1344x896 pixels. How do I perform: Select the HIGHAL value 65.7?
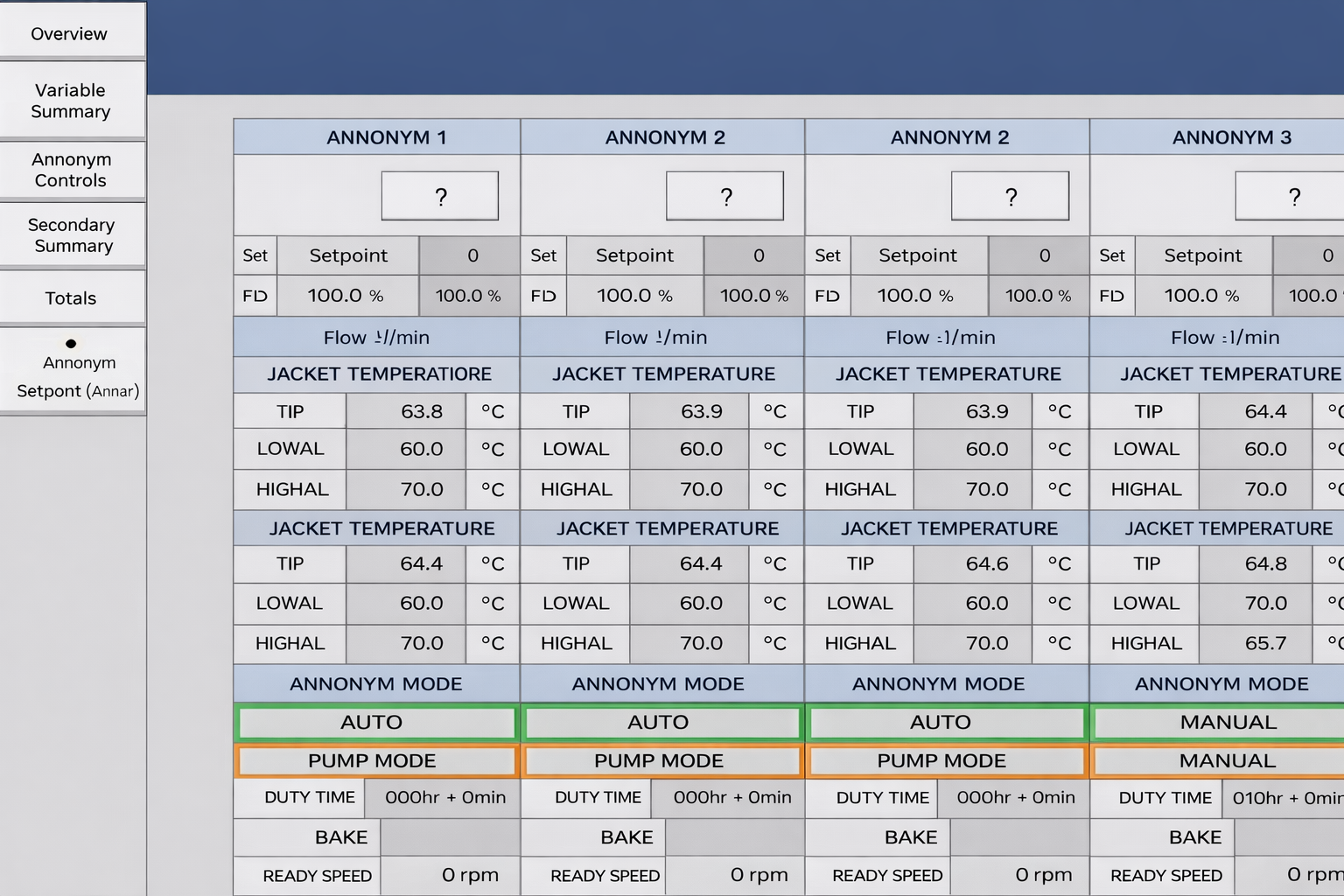(1255, 643)
